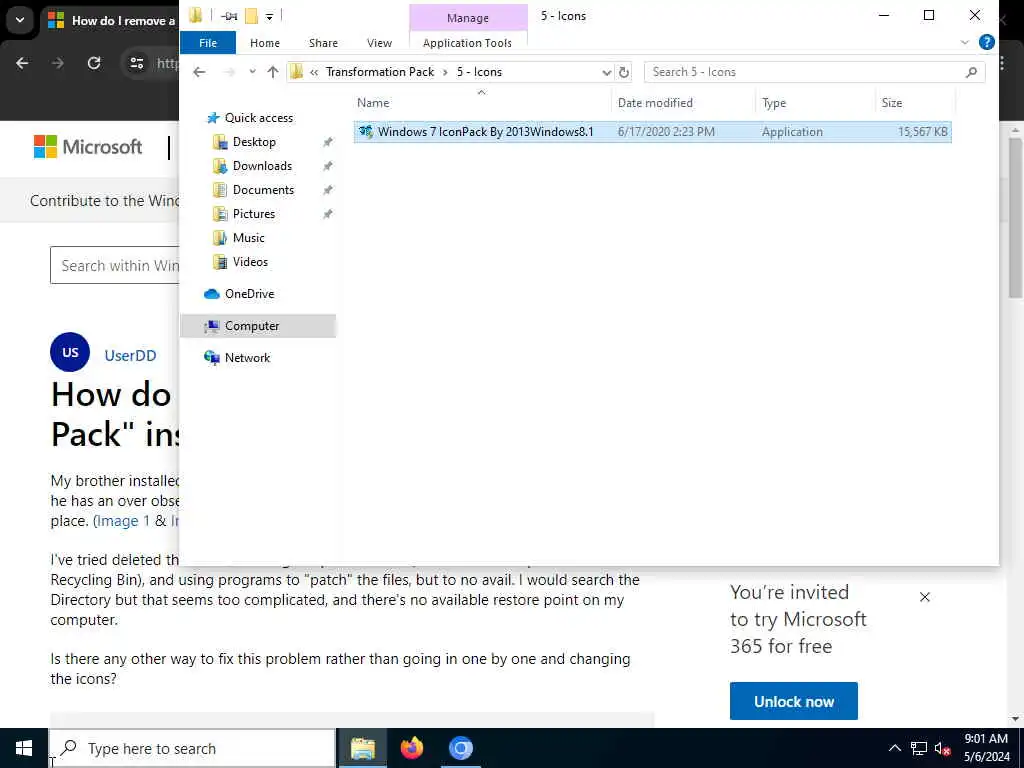Viewport: 1024px width, 768px height.
Task: Open the network tray icon
Action: pyautogui.click(x=919, y=748)
